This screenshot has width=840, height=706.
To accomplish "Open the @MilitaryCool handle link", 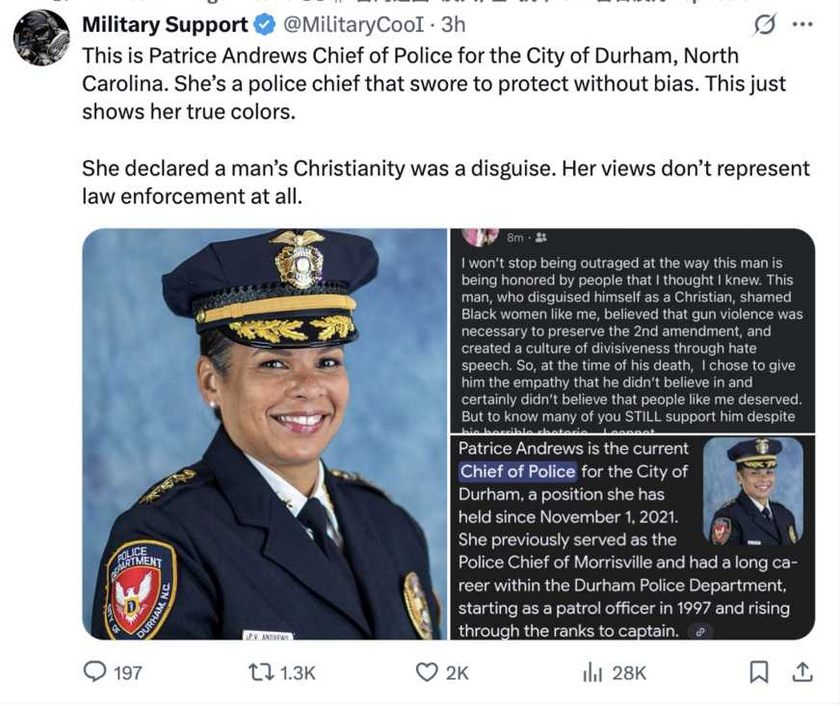I will pos(354,25).
